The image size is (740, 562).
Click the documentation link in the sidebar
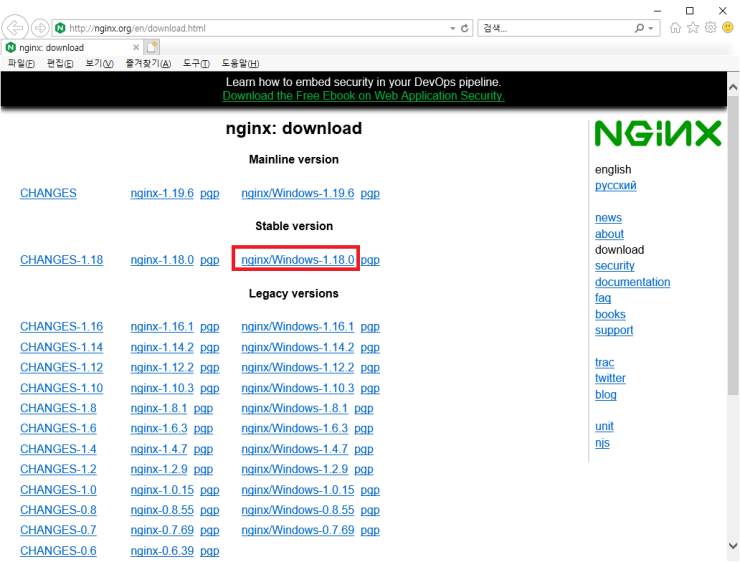[x=632, y=282]
